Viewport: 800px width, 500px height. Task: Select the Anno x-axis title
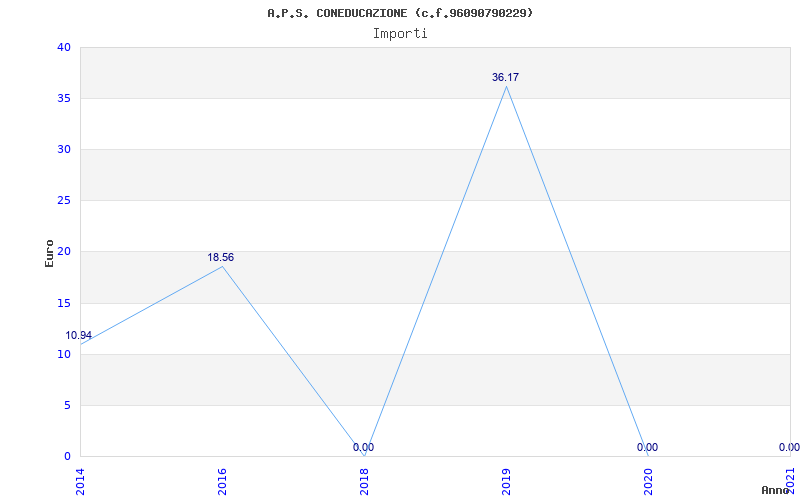[x=775, y=490]
